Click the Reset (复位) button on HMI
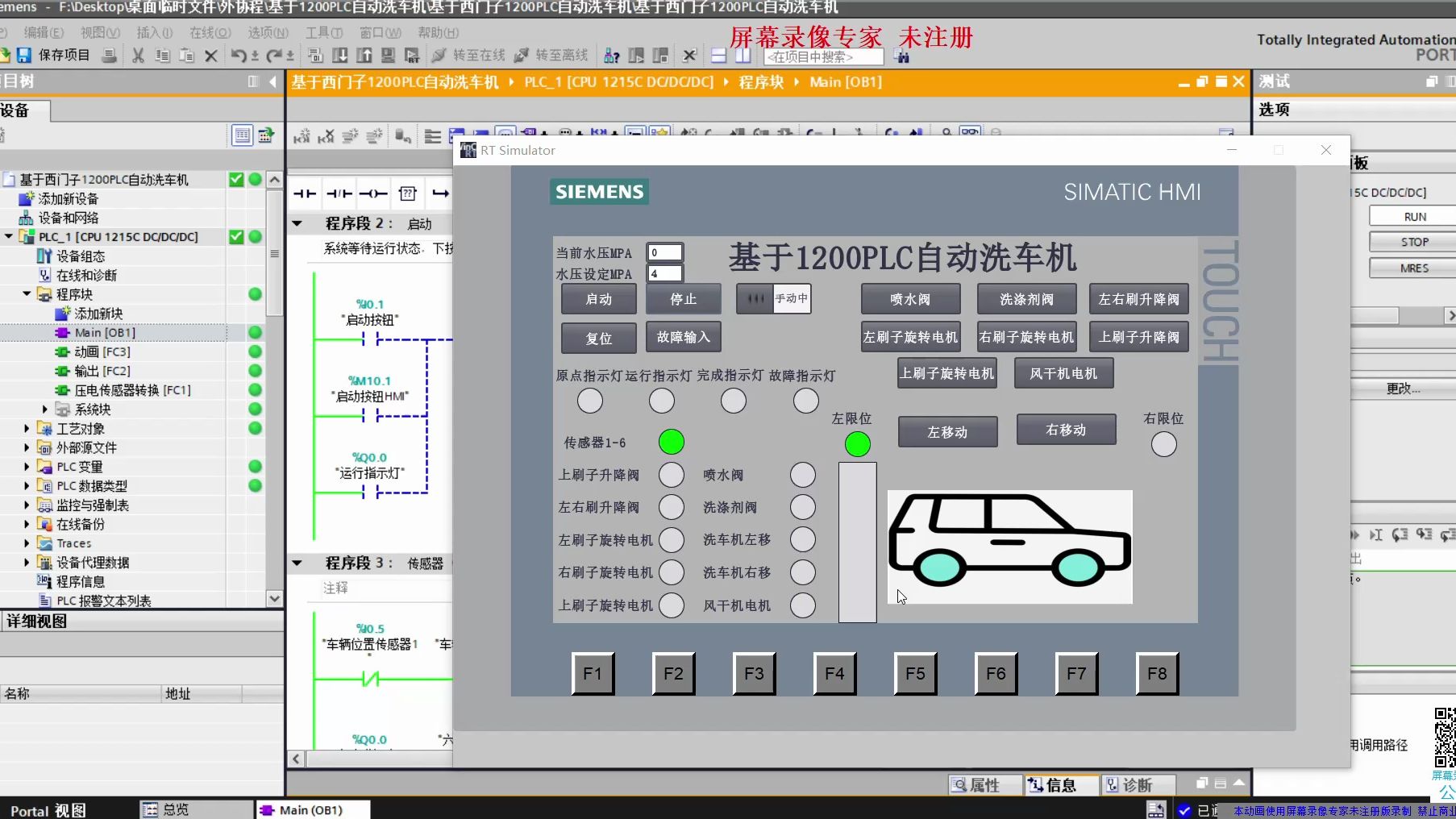Image resolution: width=1456 pixels, height=819 pixels. coord(598,339)
